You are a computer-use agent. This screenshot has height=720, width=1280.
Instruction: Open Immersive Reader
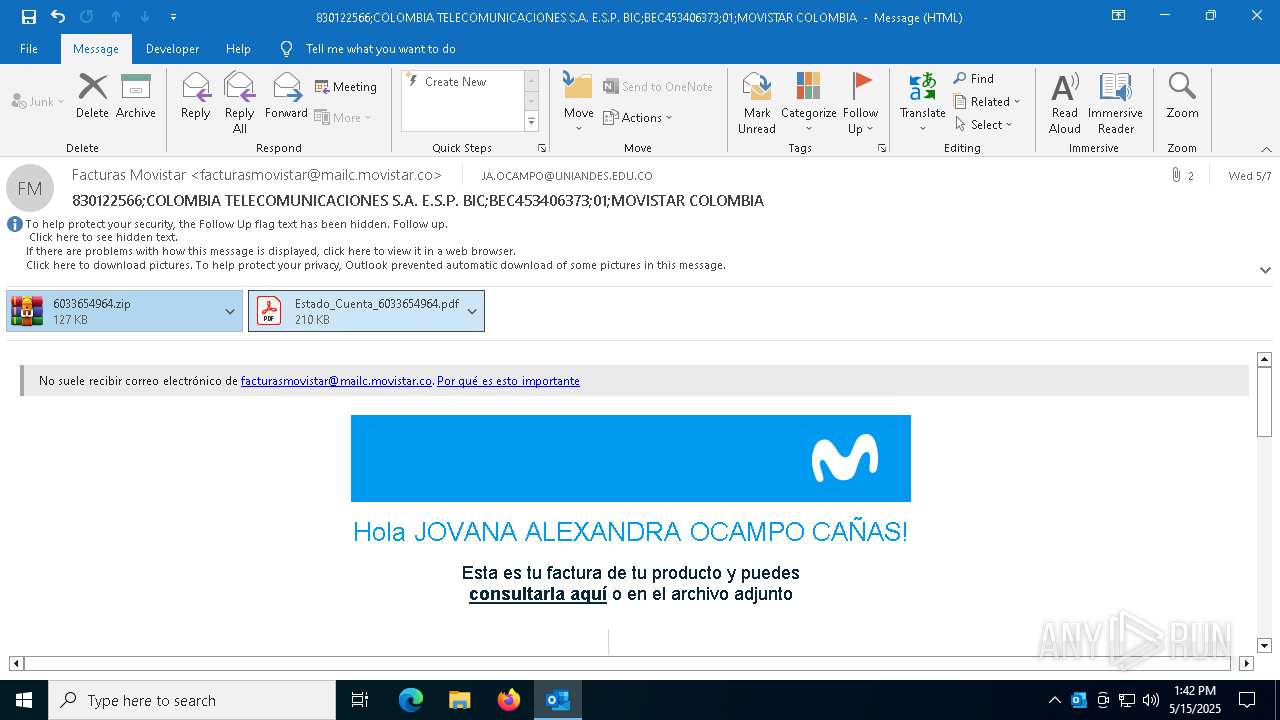[x=1116, y=103]
